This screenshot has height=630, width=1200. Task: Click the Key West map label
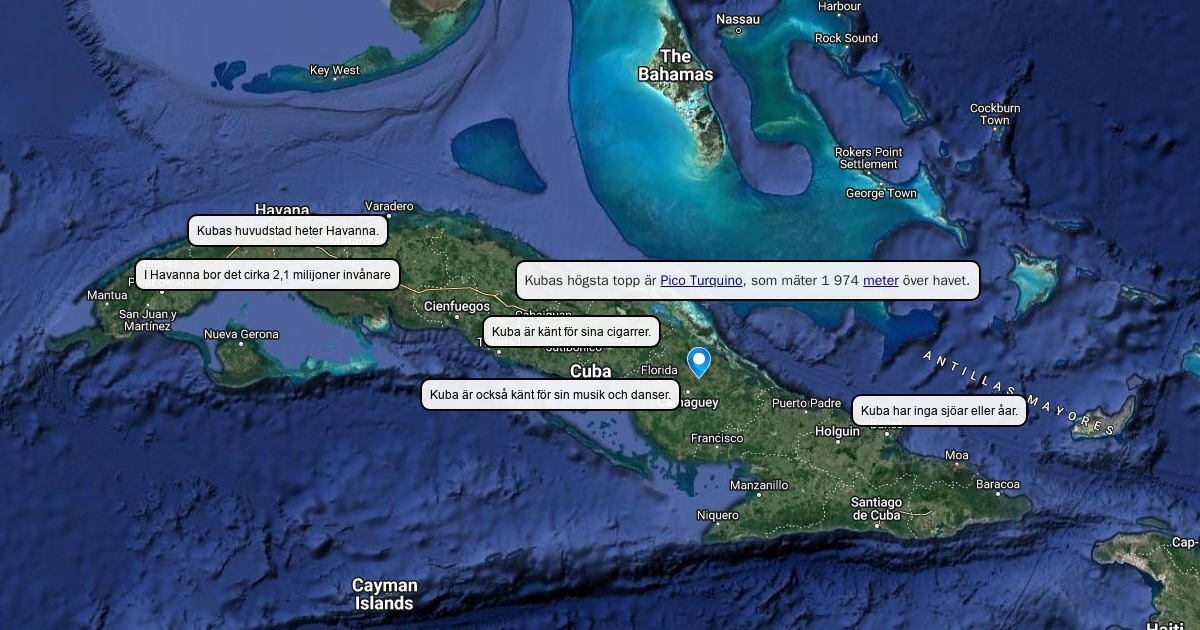click(334, 71)
